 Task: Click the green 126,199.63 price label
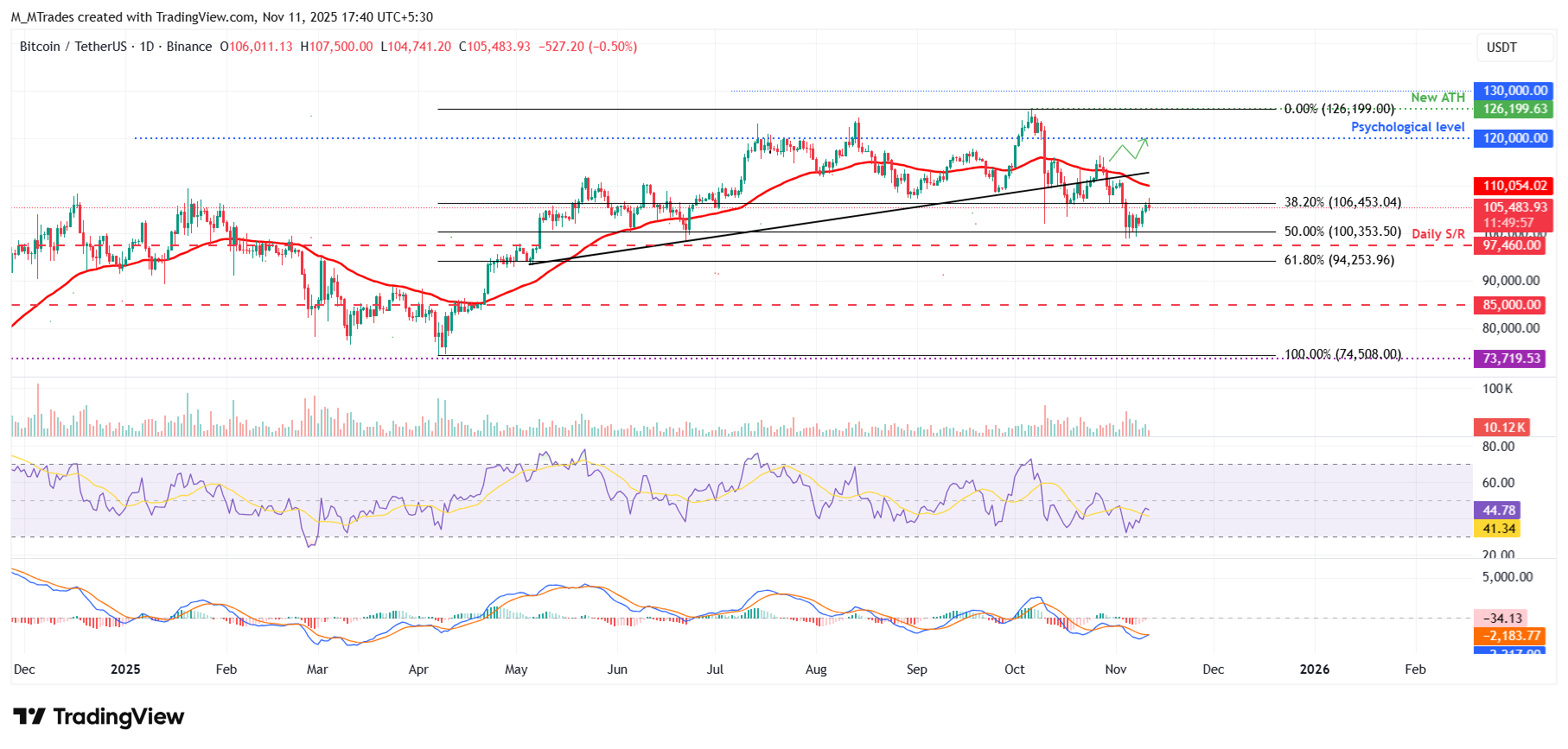pyautogui.click(x=1514, y=109)
